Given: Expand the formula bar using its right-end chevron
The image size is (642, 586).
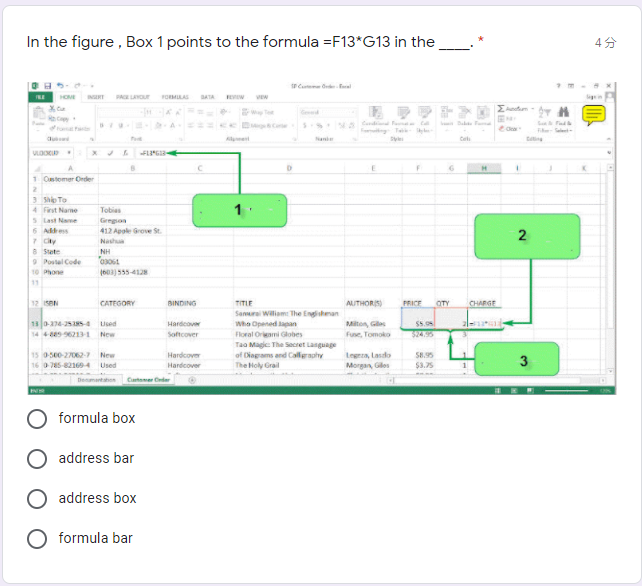Looking at the screenshot, I should 609,153.
